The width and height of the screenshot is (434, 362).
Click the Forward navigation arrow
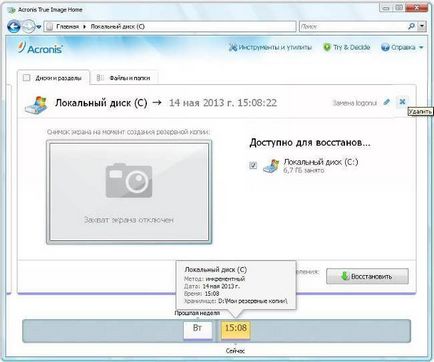(28, 26)
